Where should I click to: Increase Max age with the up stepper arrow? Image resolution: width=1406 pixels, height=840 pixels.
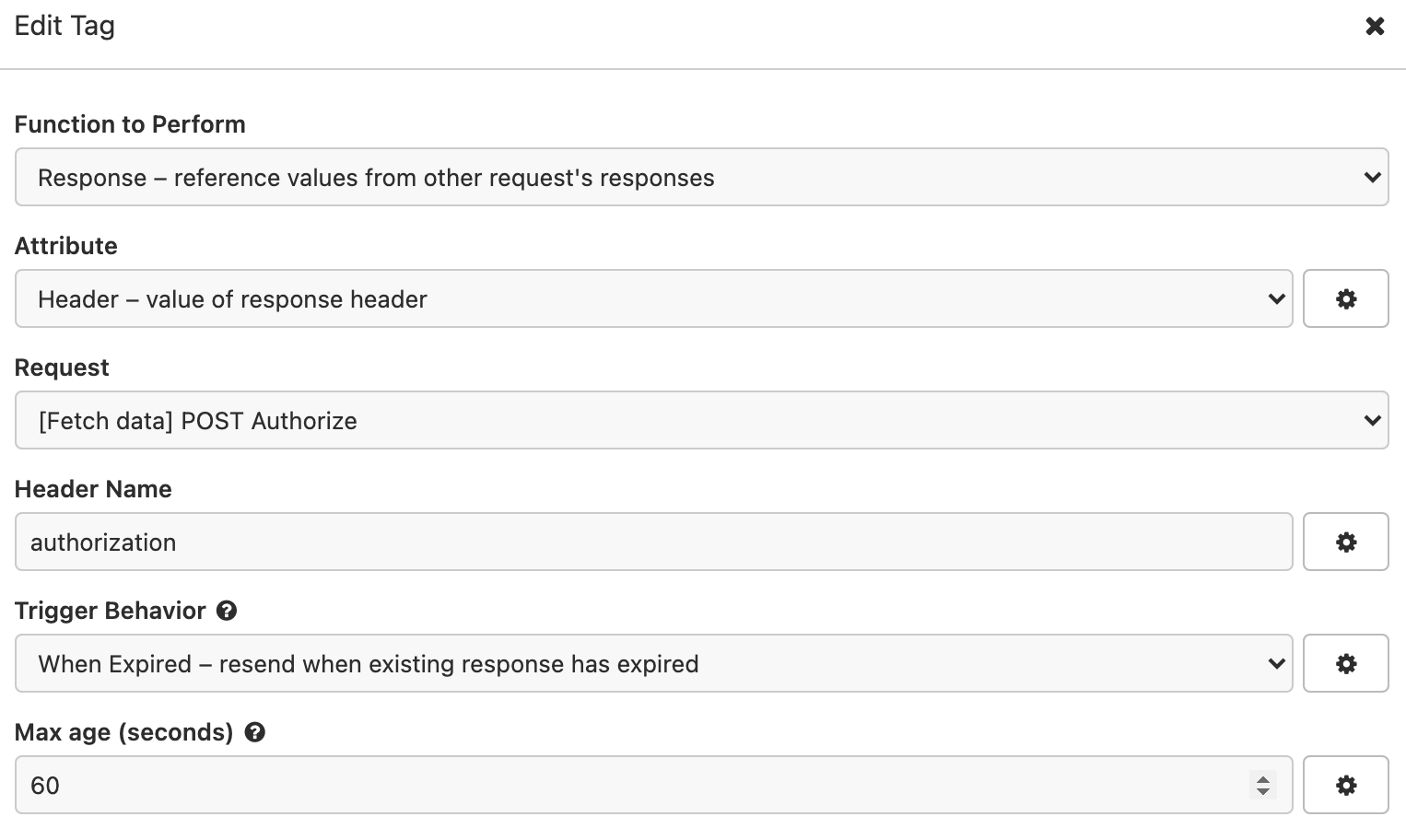point(1263,778)
